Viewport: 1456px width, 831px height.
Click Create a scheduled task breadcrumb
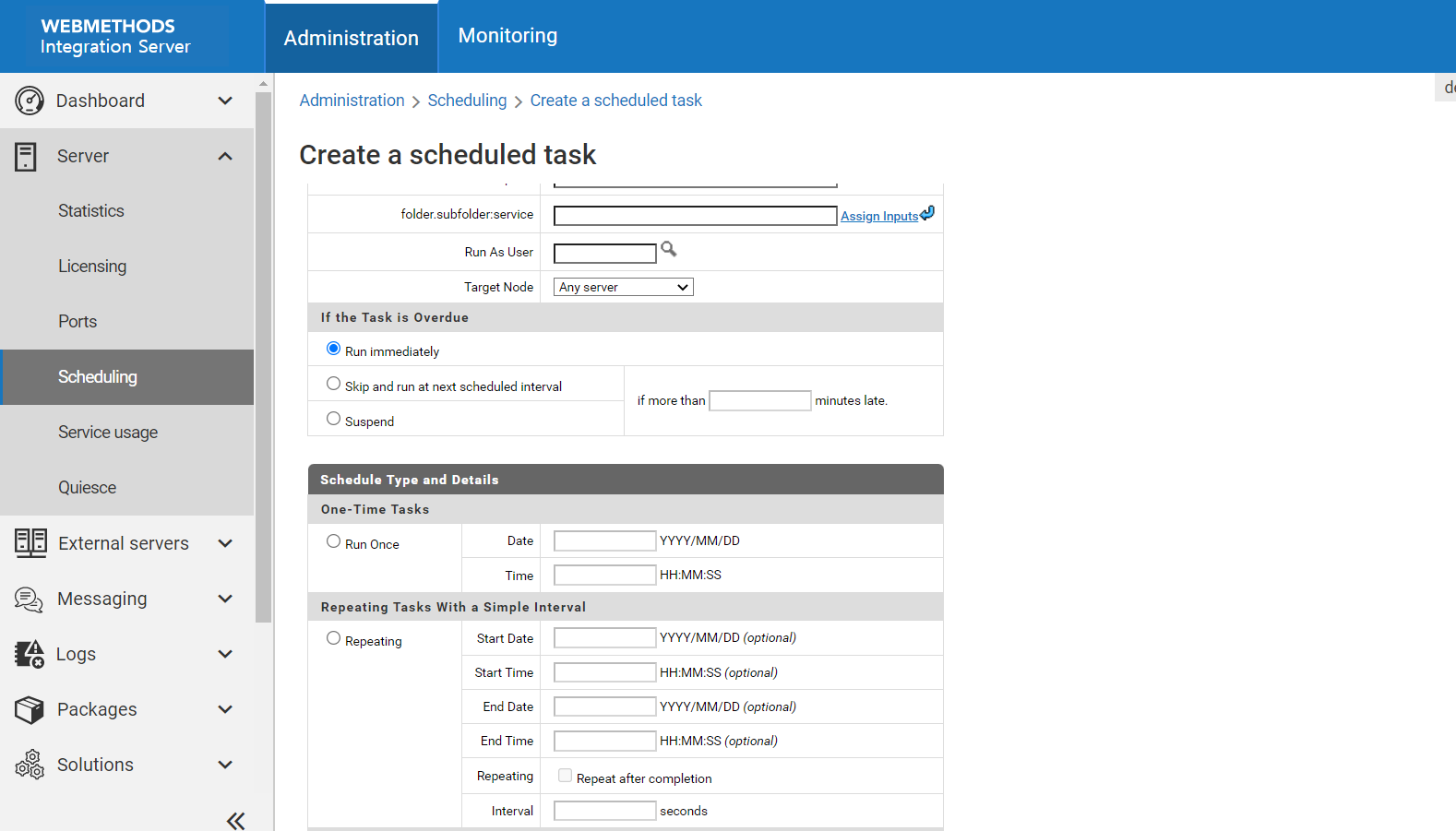click(615, 101)
